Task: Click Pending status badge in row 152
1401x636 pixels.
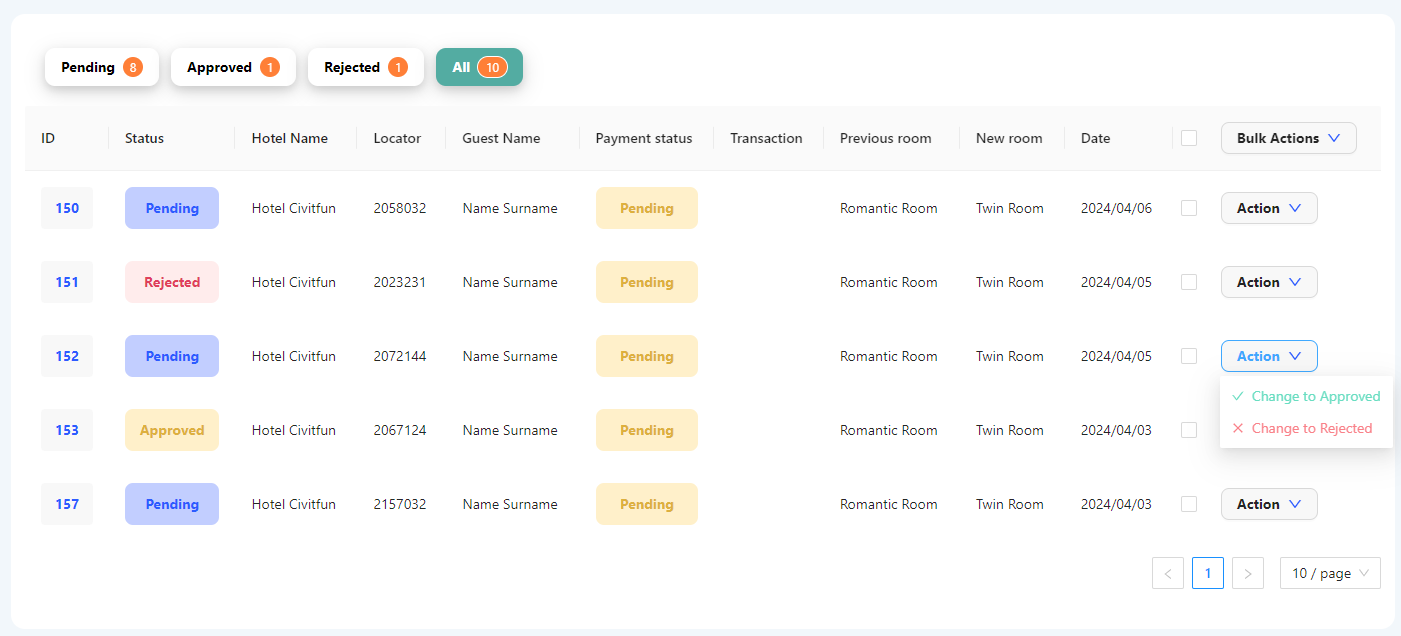Action: click(172, 356)
